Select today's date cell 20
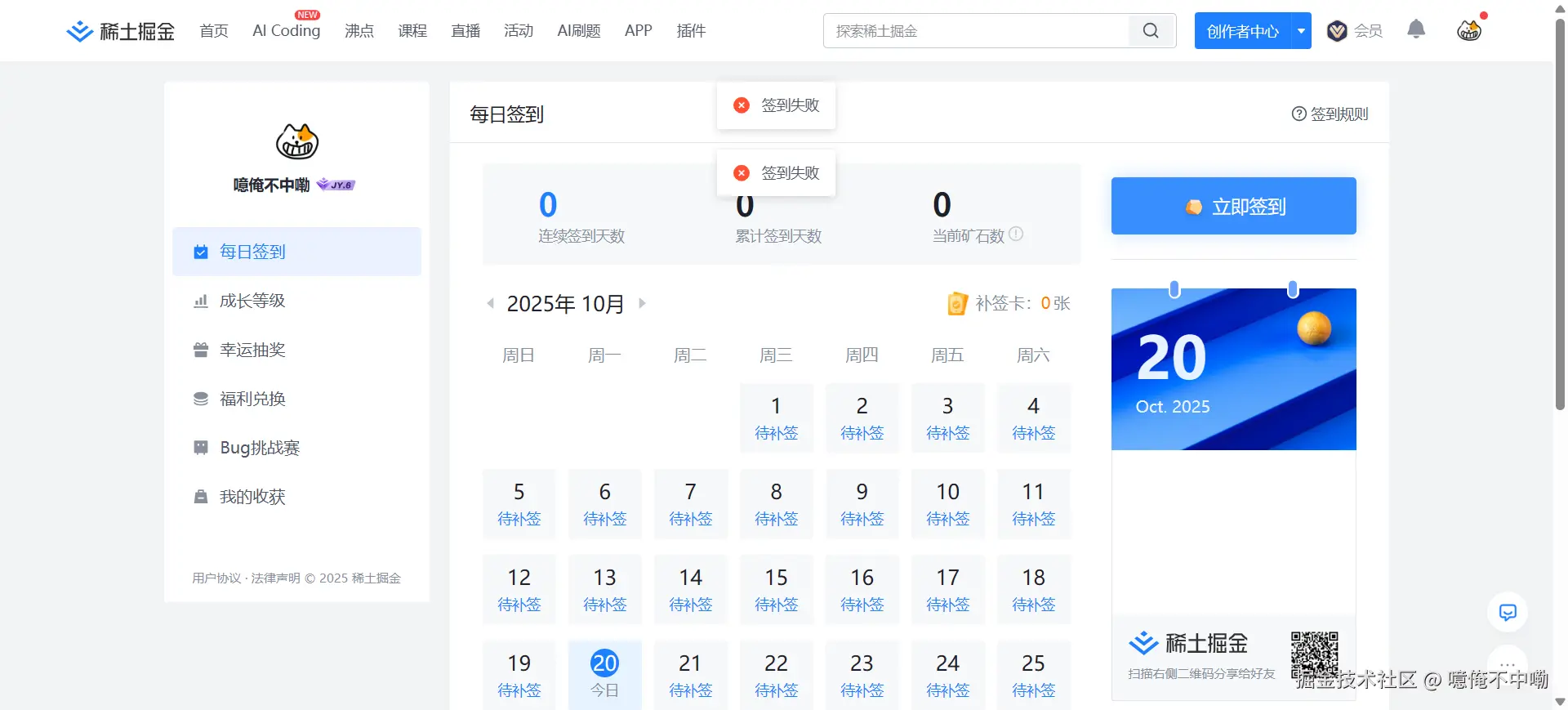Screen dimensions: 1568x710 pyautogui.click(x=605, y=675)
